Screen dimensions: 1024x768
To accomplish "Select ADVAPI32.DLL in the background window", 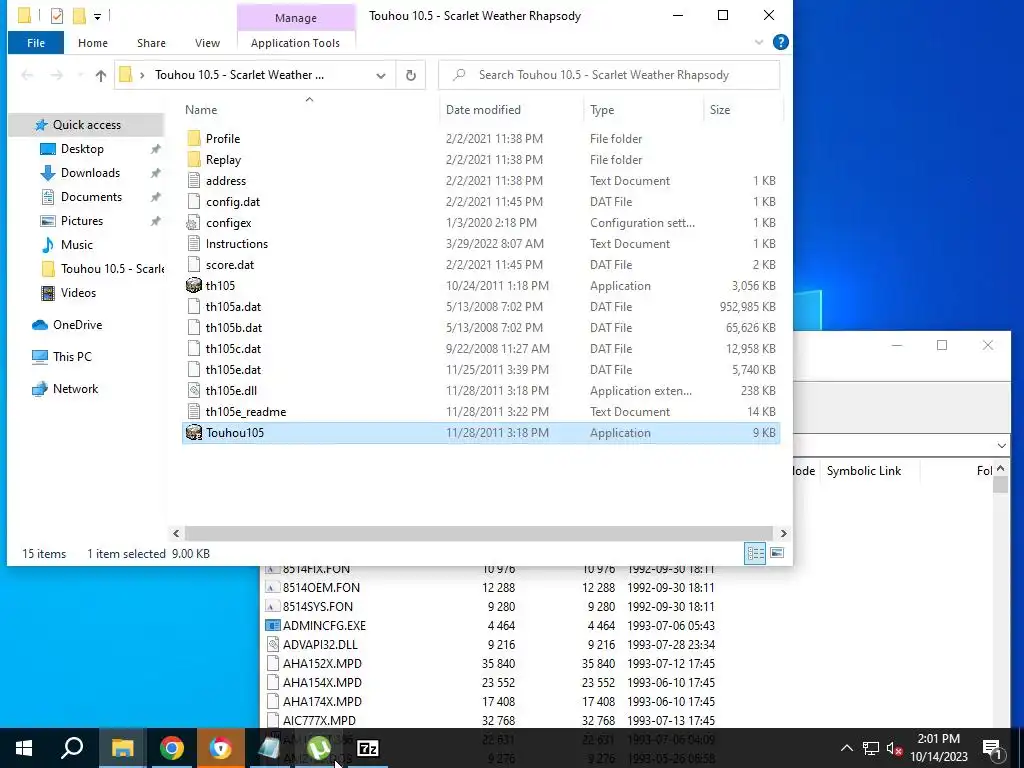I will (x=320, y=645).
